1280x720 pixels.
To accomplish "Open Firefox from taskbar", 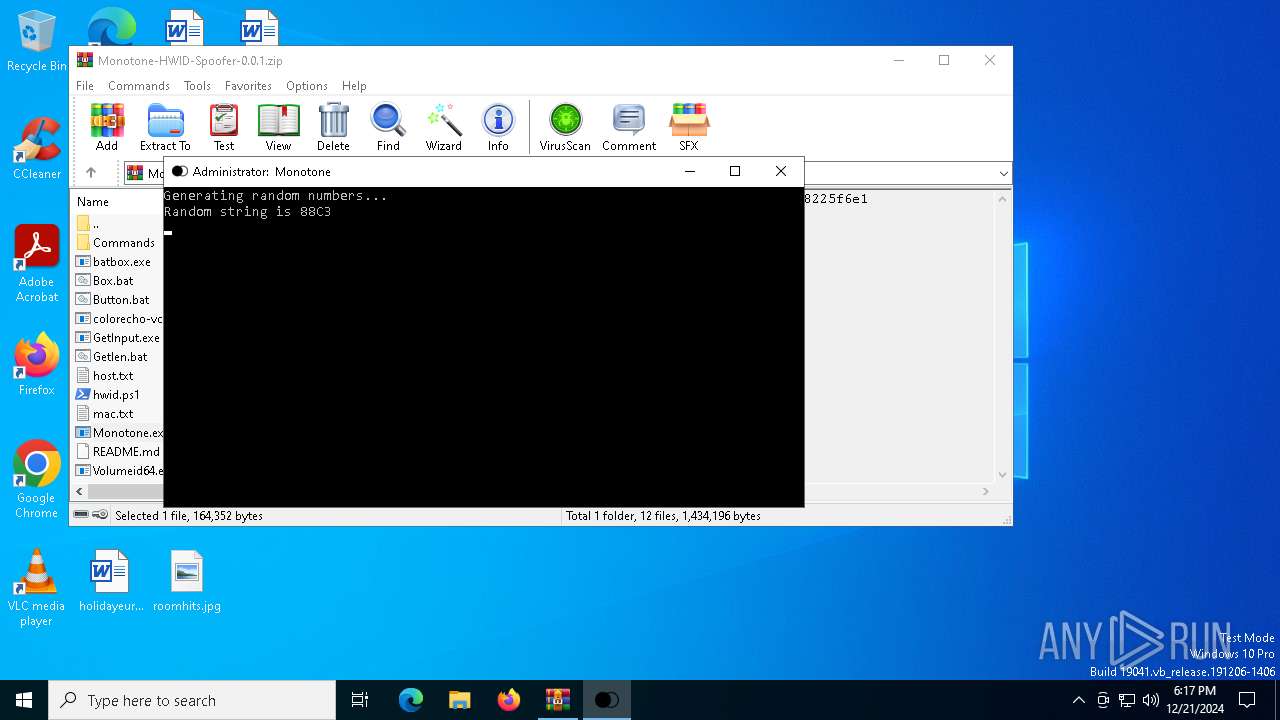I will [509, 700].
